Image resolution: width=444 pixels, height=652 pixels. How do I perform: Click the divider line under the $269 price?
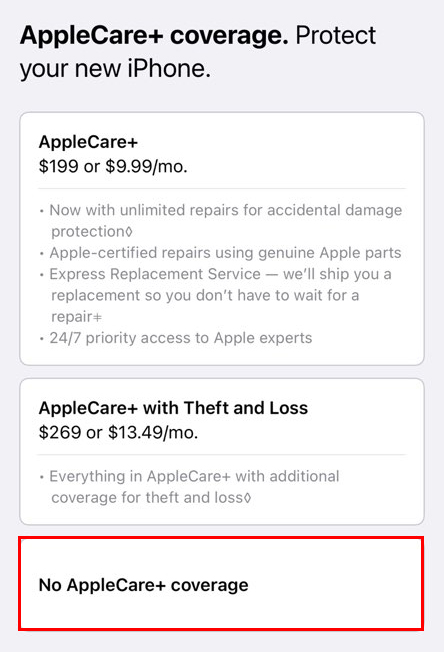pyautogui.click(x=222, y=454)
